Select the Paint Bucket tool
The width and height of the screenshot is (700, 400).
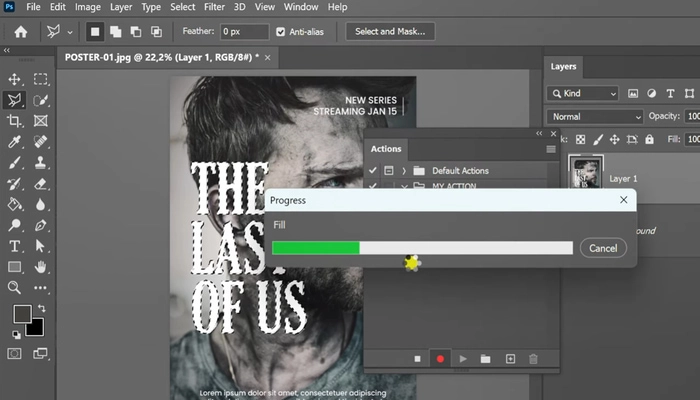tap(14, 204)
